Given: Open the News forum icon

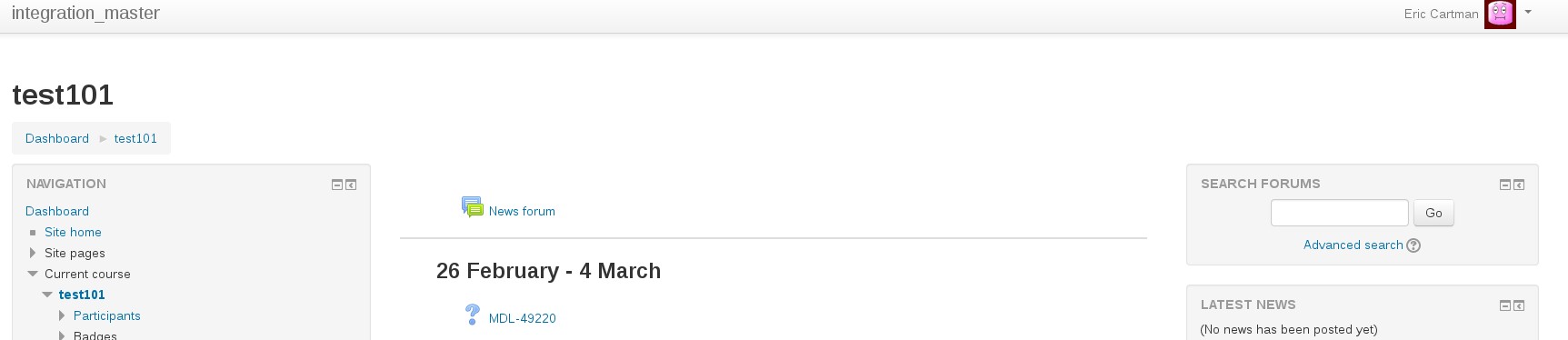Looking at the screenshot, I should click(x=472, y=207).
